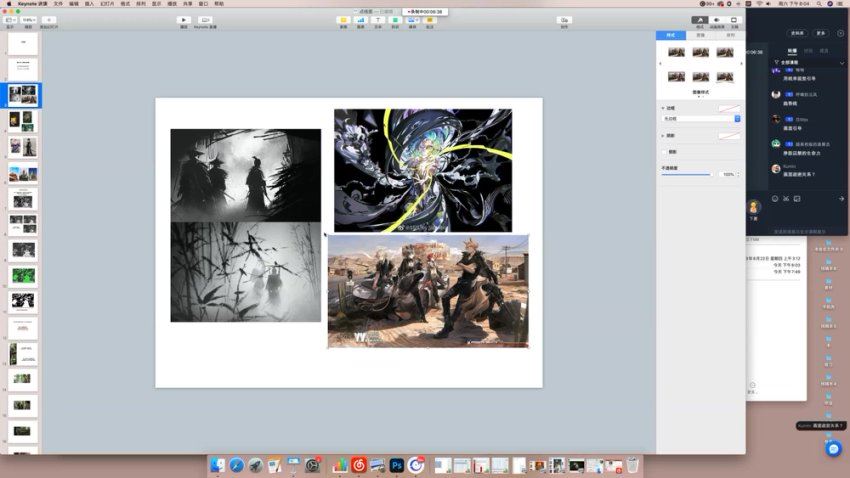Click the shadow style preview swatch
This screenshot has height=478, width=850.
coord(729,135)
